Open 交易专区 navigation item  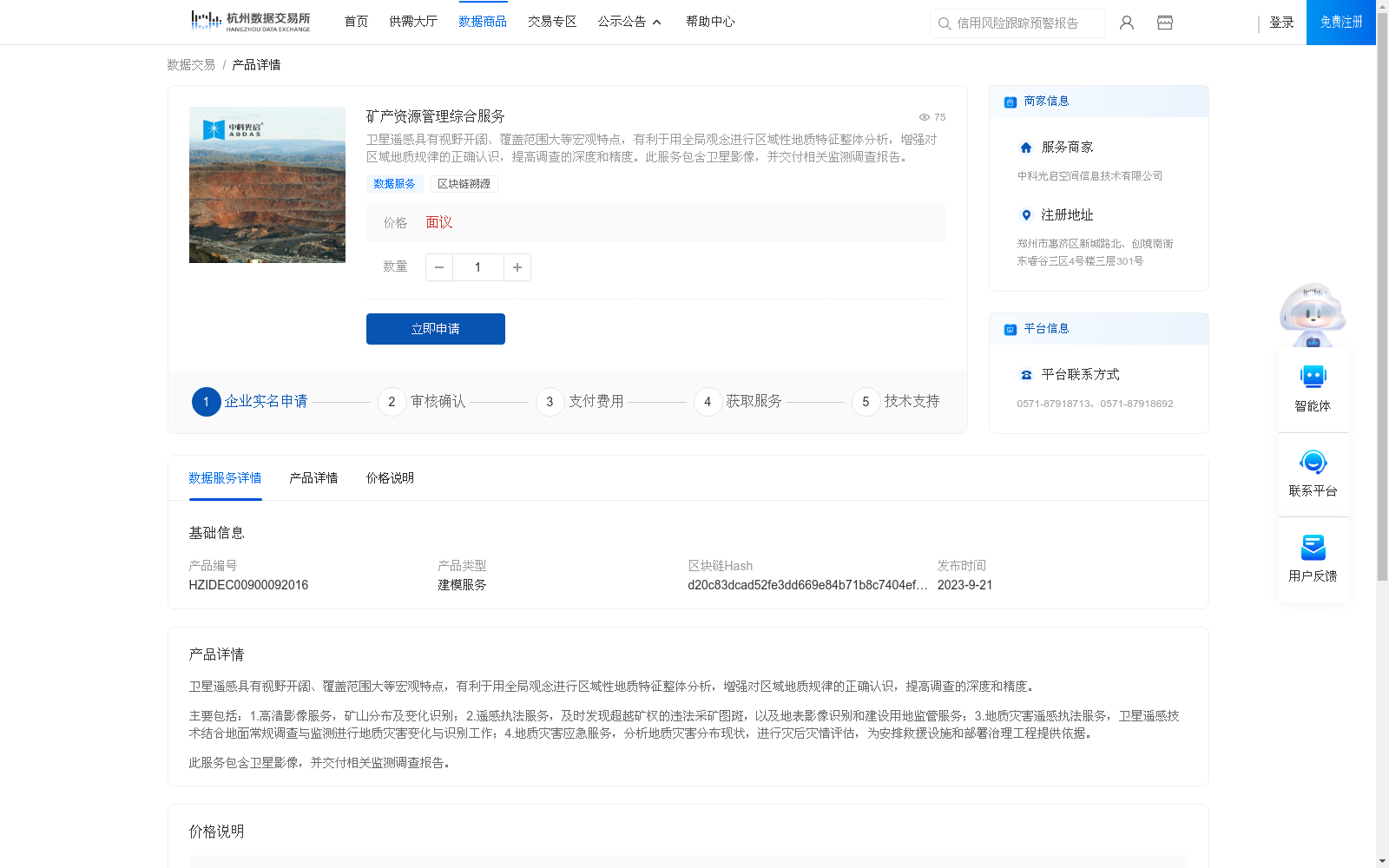pyautogui.click(x=552, y=22)
